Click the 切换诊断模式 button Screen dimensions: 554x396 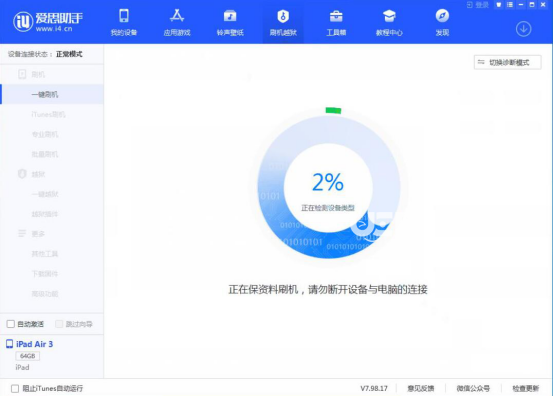[x=507, y=63]
